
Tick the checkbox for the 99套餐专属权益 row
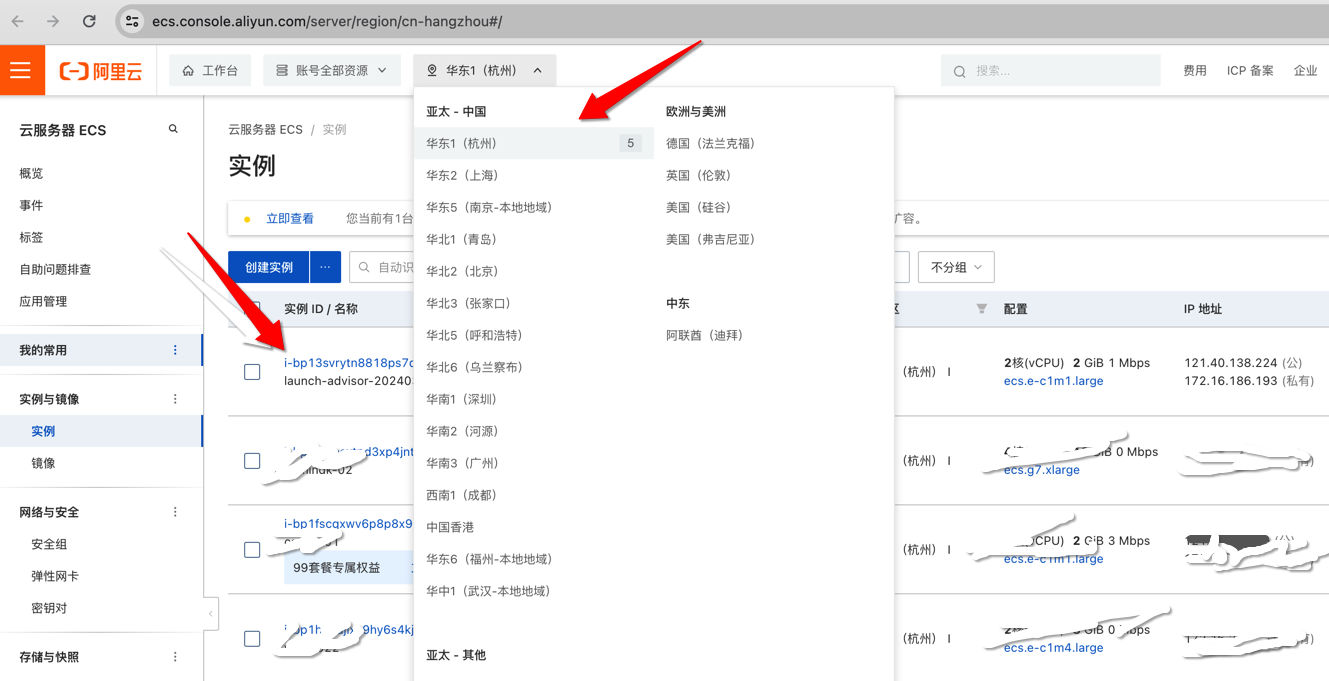coord(252,550)
